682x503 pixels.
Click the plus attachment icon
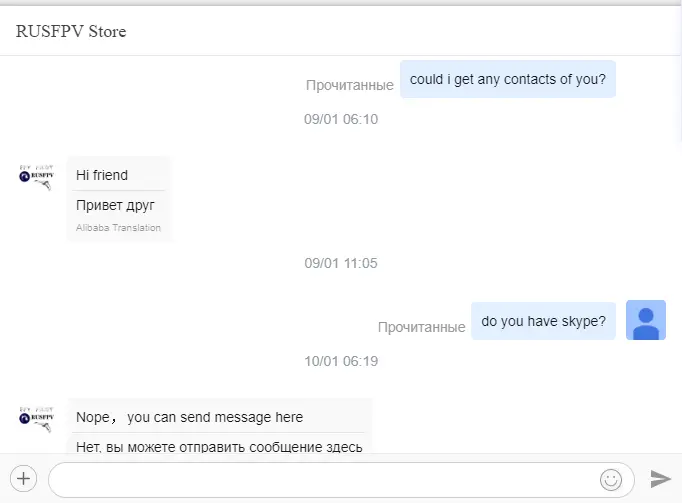click(23, 479)
